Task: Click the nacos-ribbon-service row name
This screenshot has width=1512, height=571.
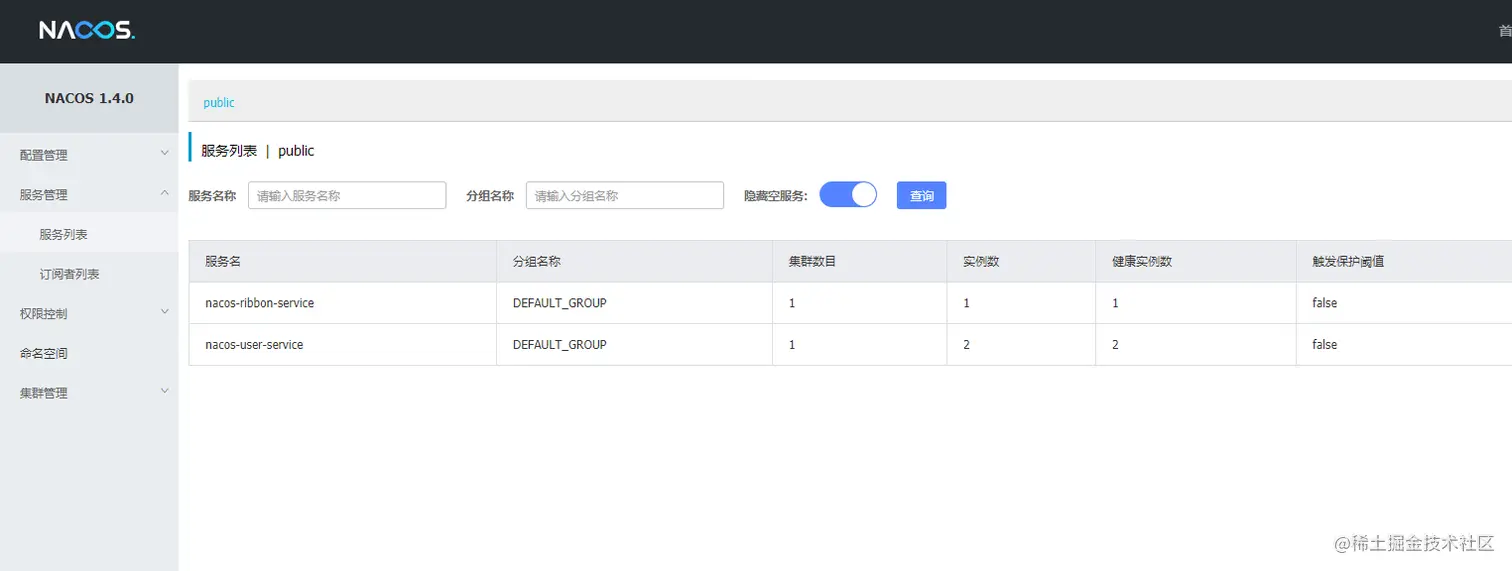Action: coord(259,303)
